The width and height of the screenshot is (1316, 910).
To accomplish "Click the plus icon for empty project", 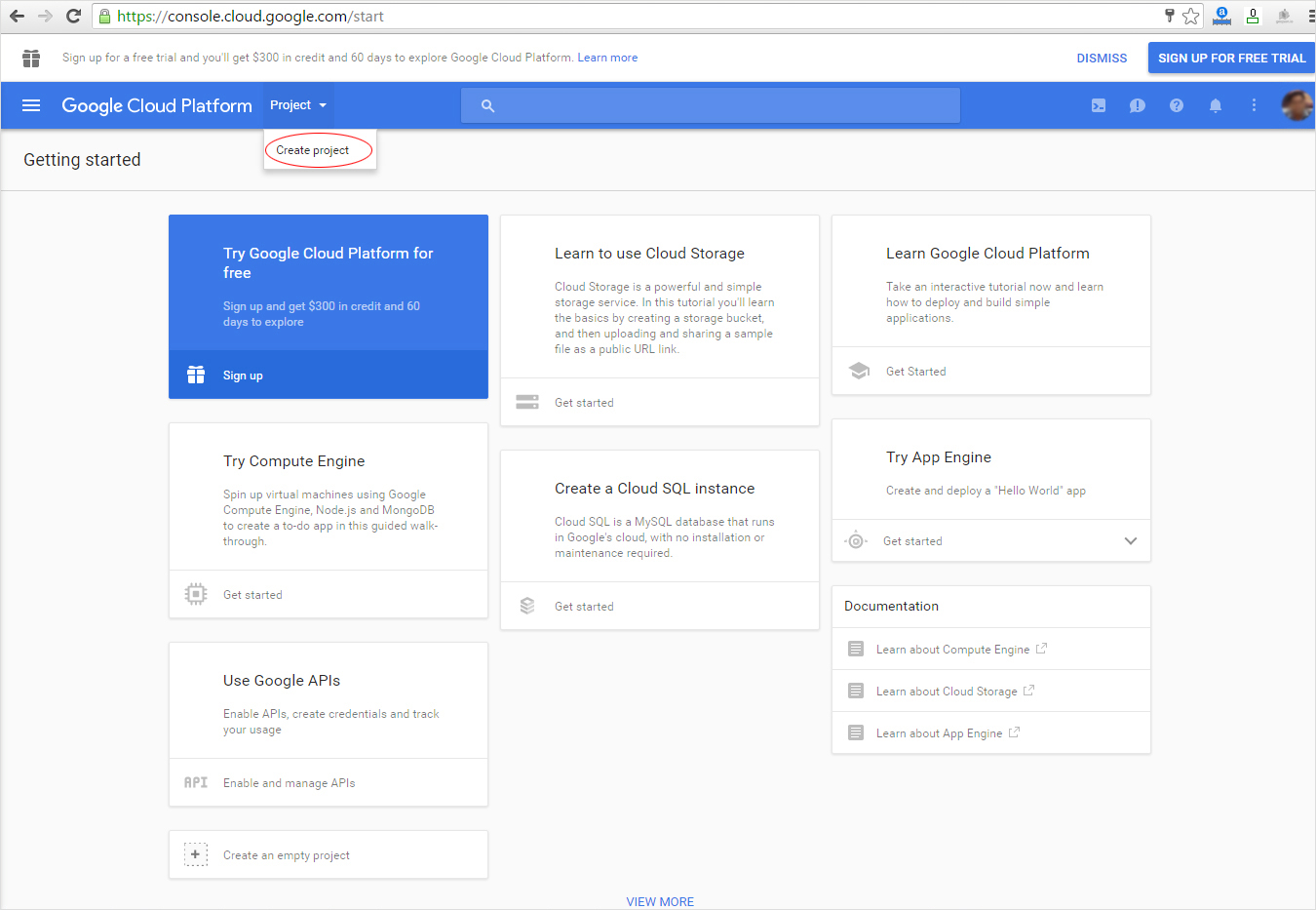I will pyautogui.click(x=196, y=854).
